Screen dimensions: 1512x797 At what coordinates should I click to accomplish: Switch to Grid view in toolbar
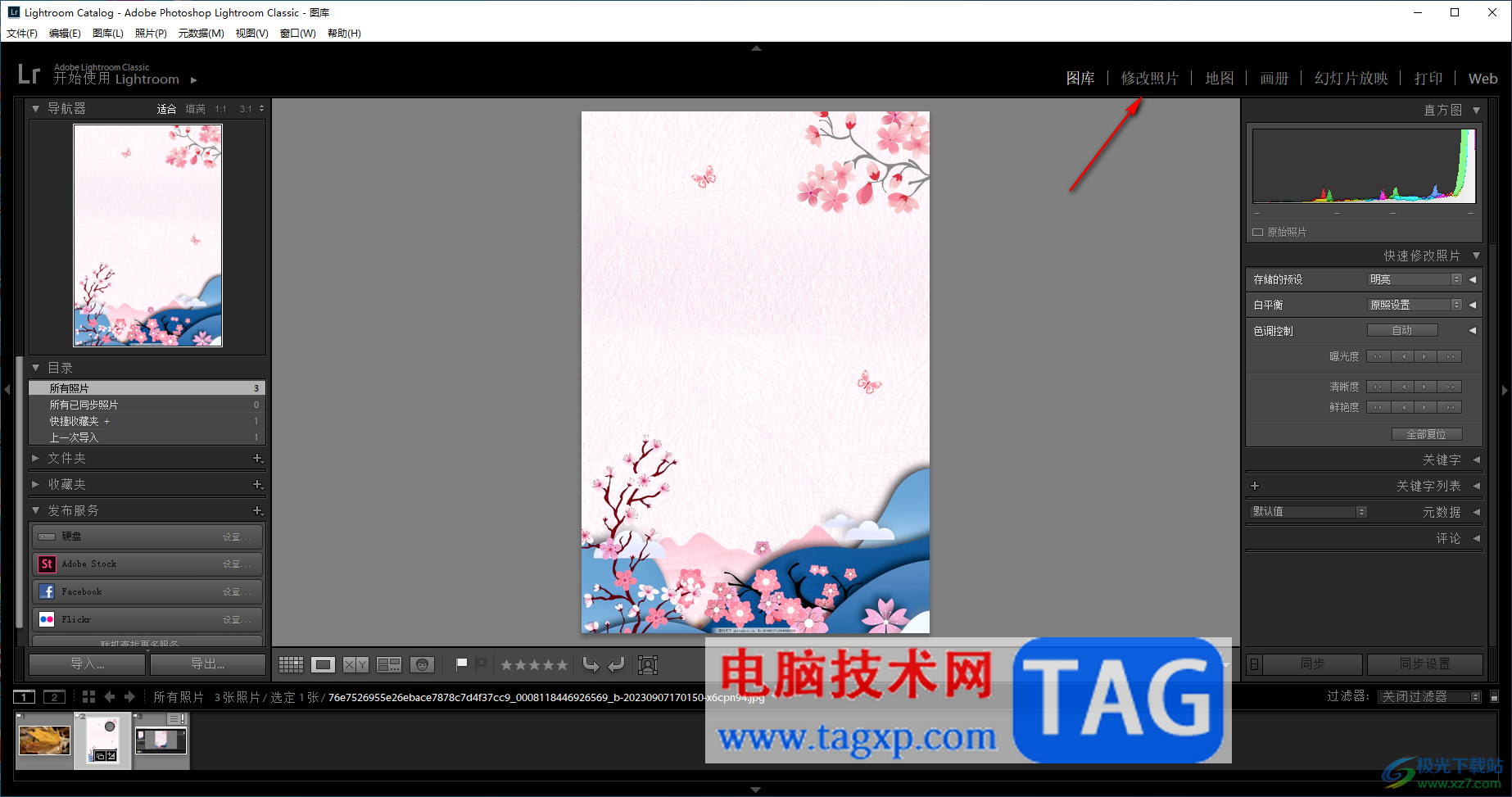(291, 665)
